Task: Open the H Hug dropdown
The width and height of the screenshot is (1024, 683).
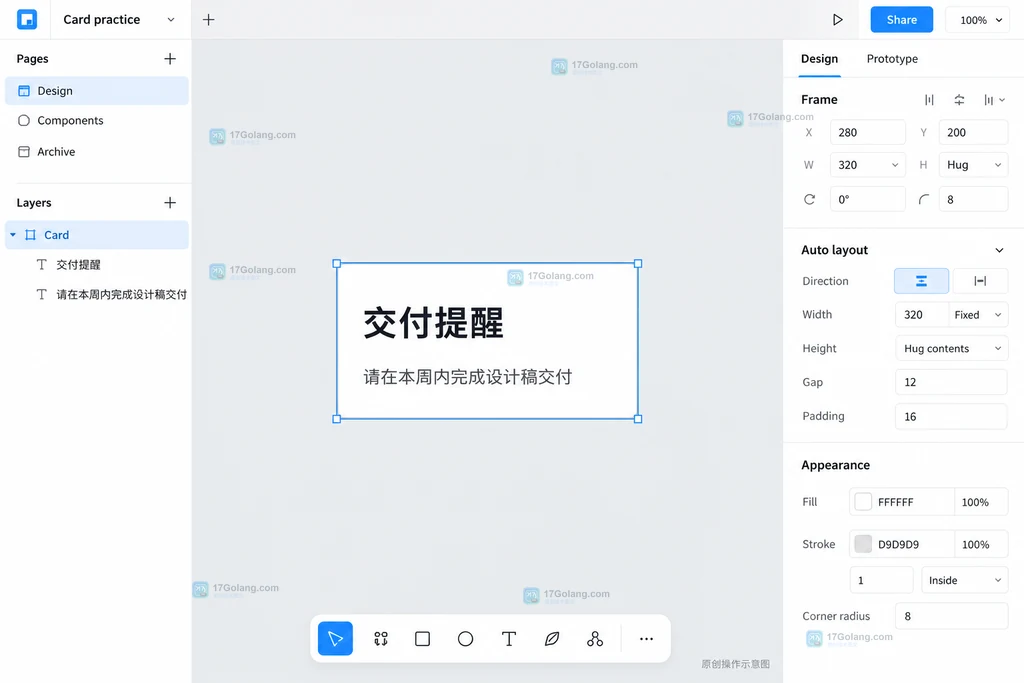Action: [973, 165]
